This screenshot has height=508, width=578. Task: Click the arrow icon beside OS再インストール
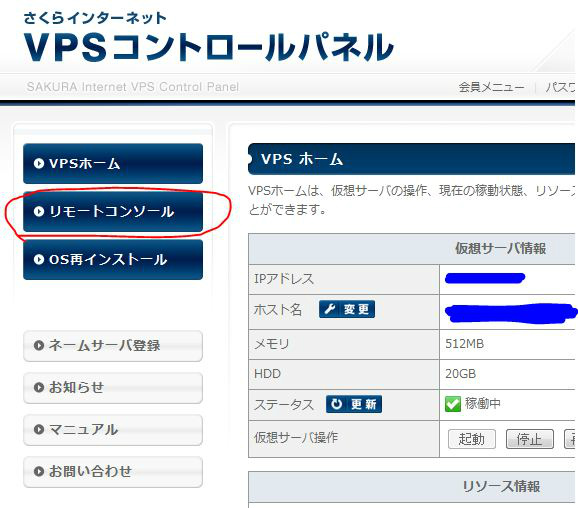[x=39, y=260]
